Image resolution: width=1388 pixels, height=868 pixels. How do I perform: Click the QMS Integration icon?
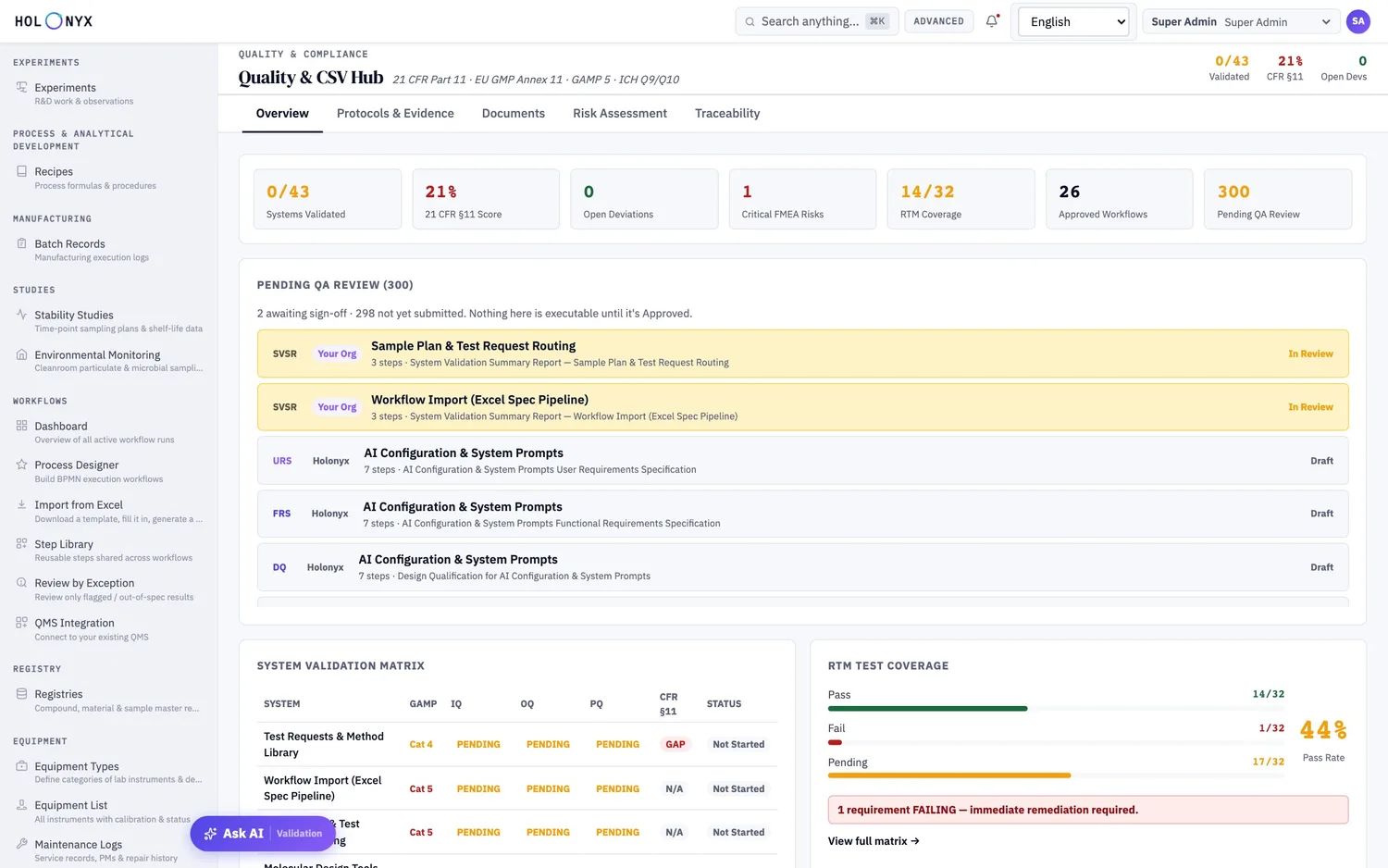(x=21, y=623)
